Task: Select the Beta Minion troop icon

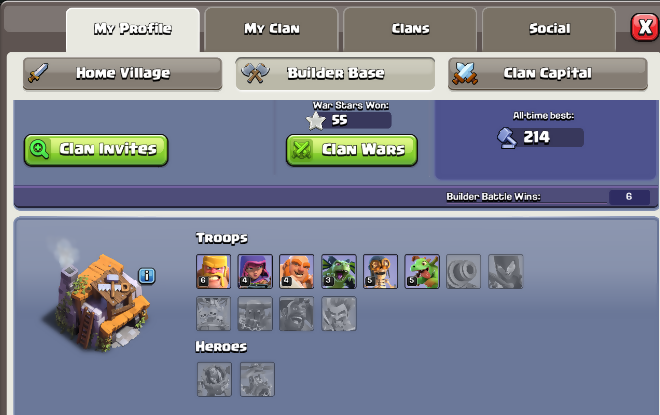Action: coord(339,271)
